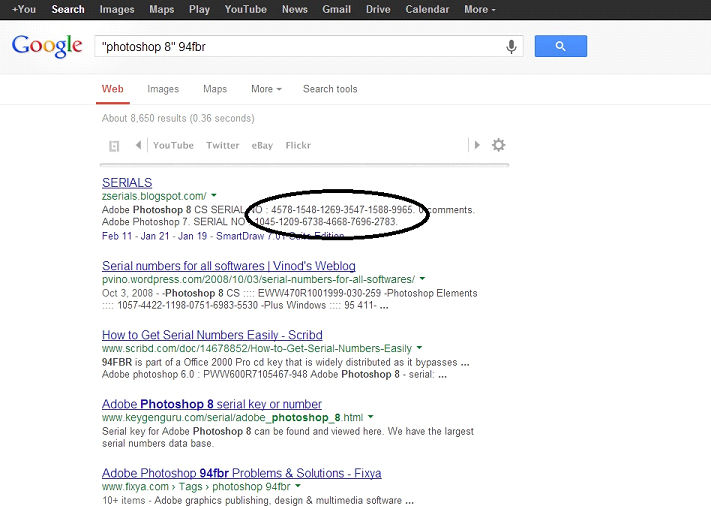Expand the More menu in top black bar
This screenshot has width=711, height=506.
click(480, 9)
